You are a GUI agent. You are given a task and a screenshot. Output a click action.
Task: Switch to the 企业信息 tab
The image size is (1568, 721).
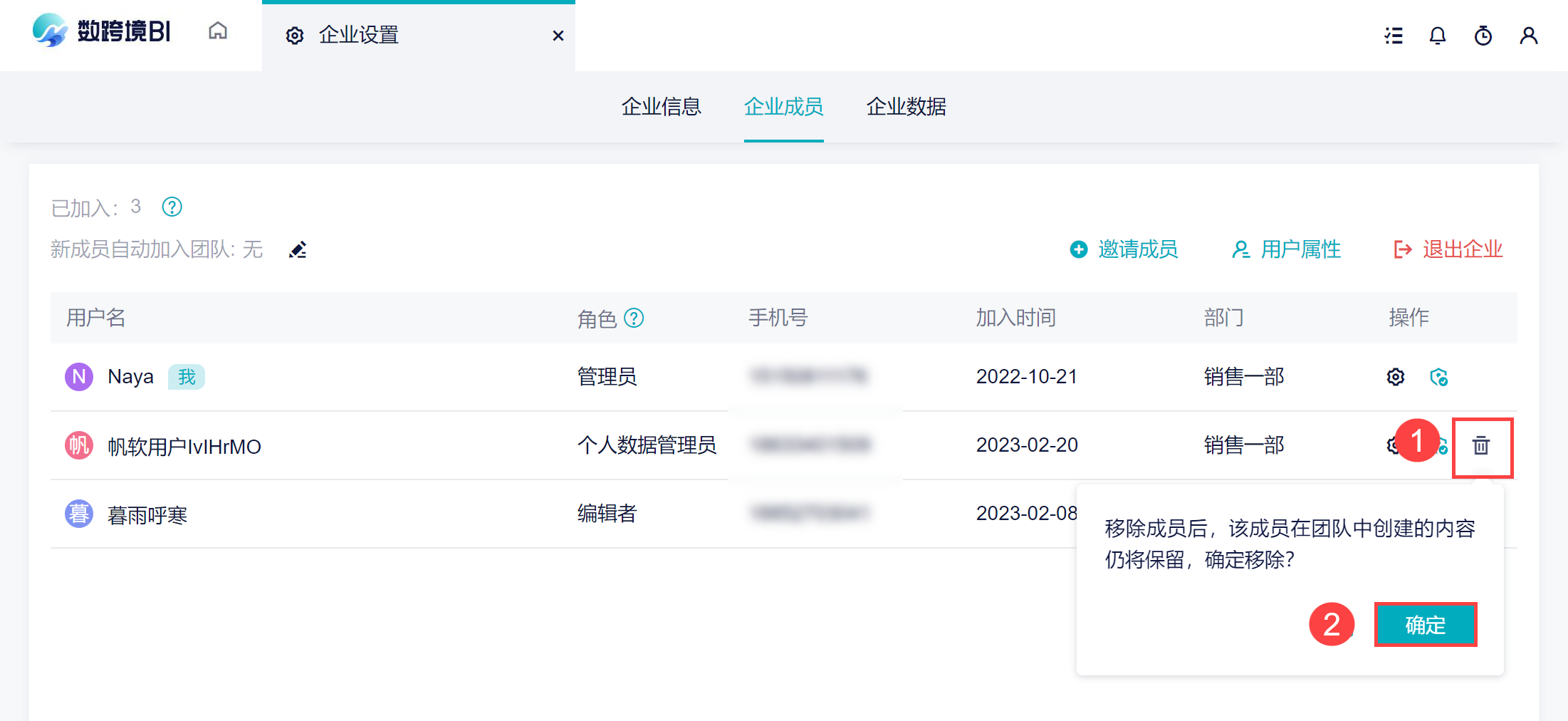661,107
